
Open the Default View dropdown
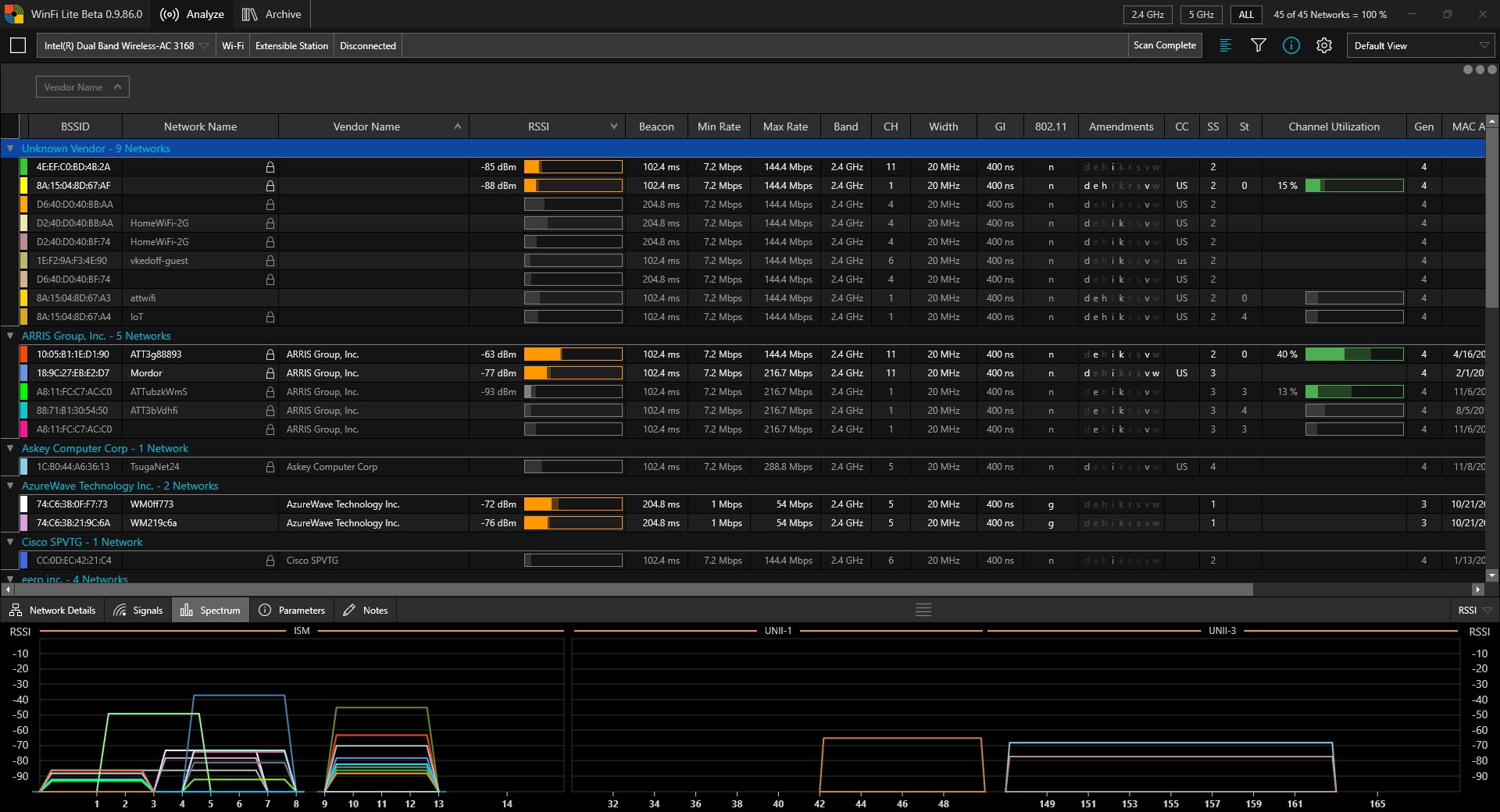click(1420, 45)
